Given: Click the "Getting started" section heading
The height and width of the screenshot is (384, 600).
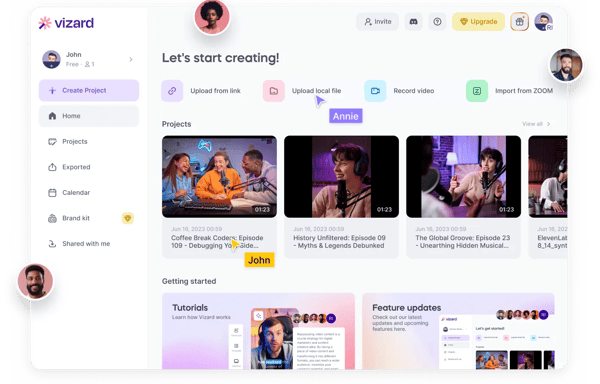Looking at the screenshot, I should (189, 281).
